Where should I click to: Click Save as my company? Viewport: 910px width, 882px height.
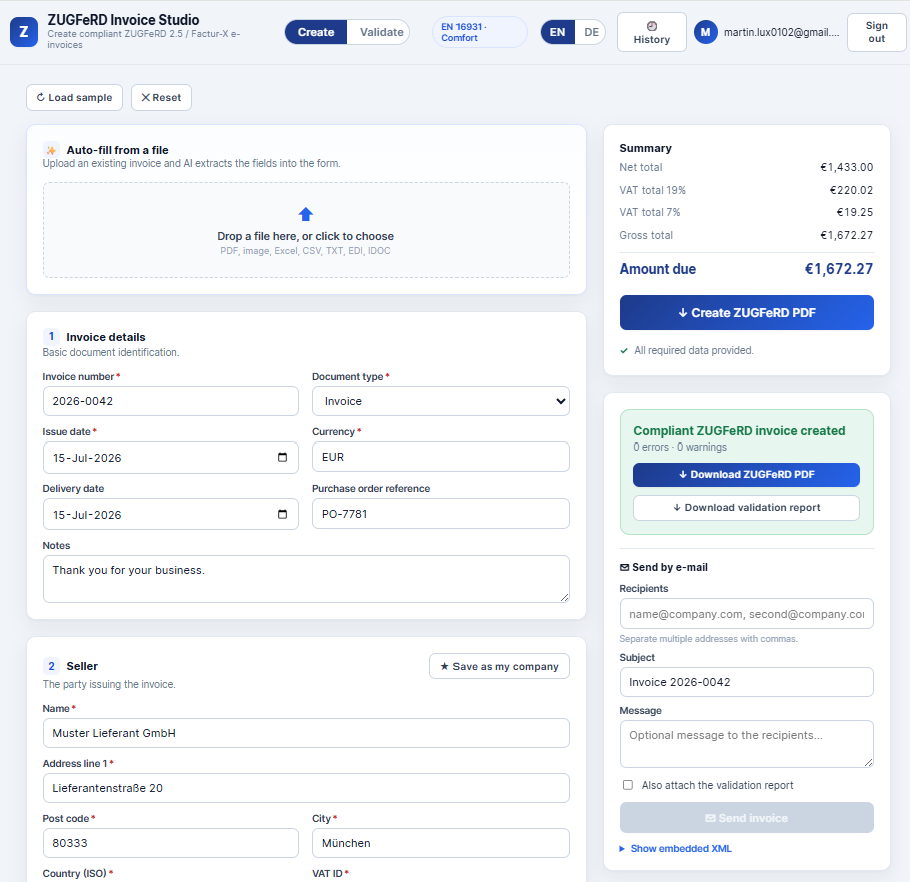499,666
